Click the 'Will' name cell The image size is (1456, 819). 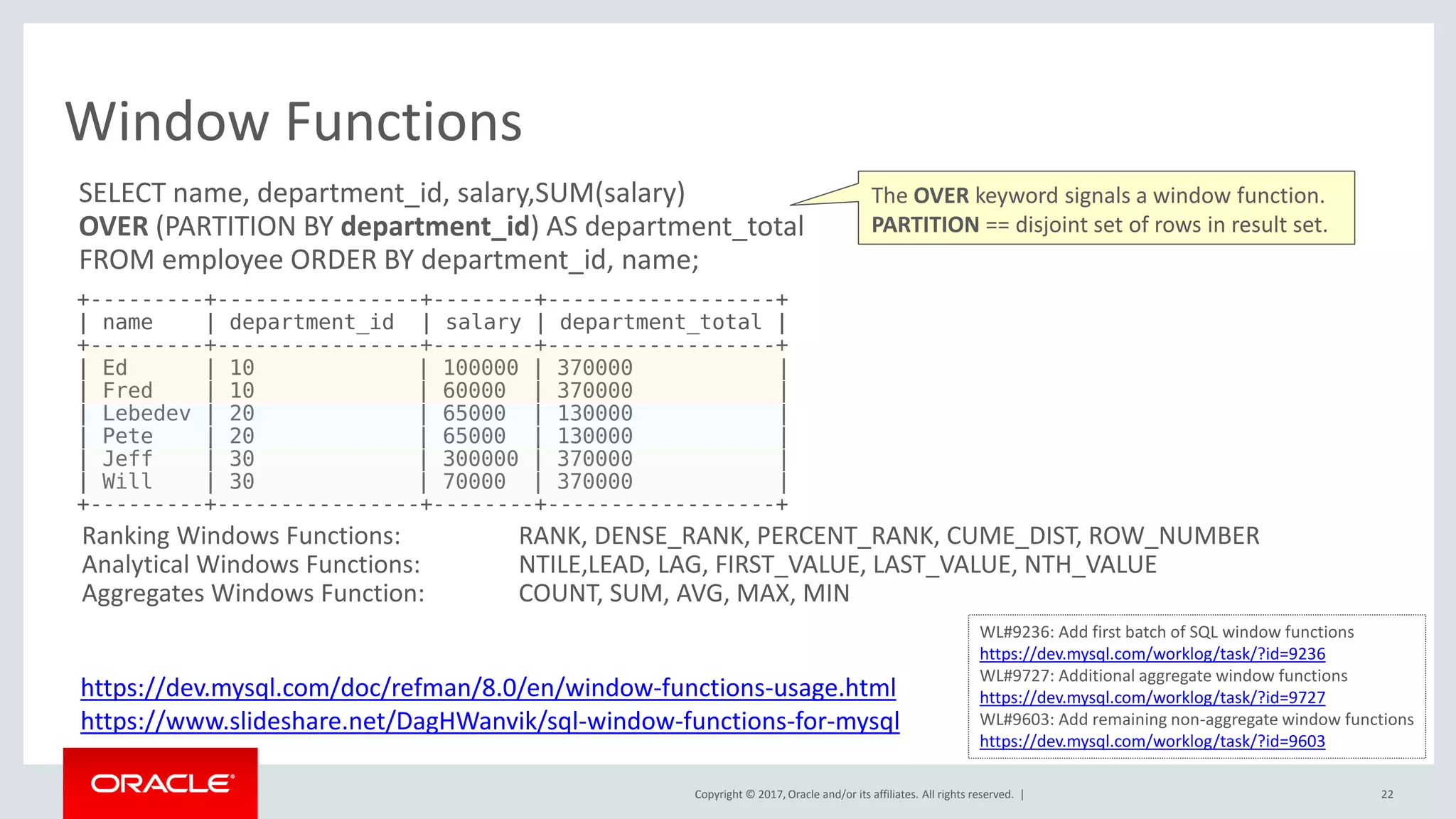pos(128,481)
